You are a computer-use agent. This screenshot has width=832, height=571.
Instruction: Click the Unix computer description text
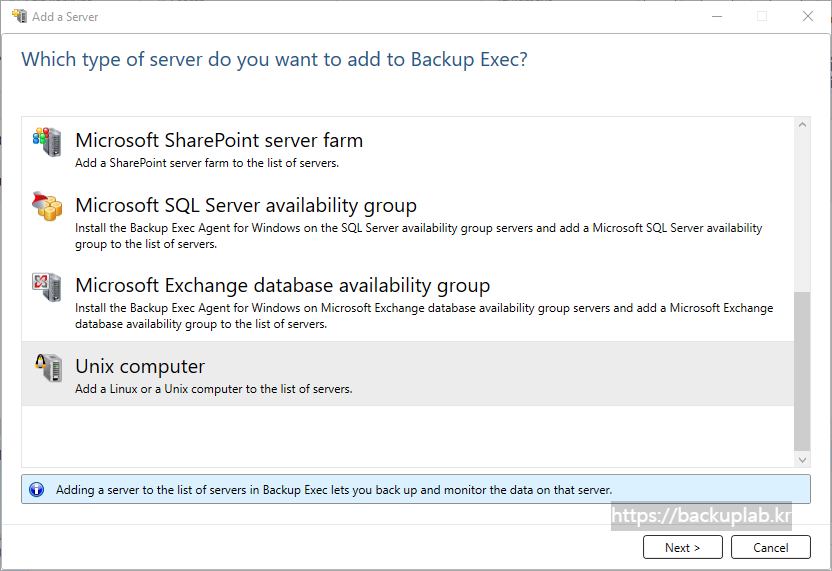(x=213, y=389)
